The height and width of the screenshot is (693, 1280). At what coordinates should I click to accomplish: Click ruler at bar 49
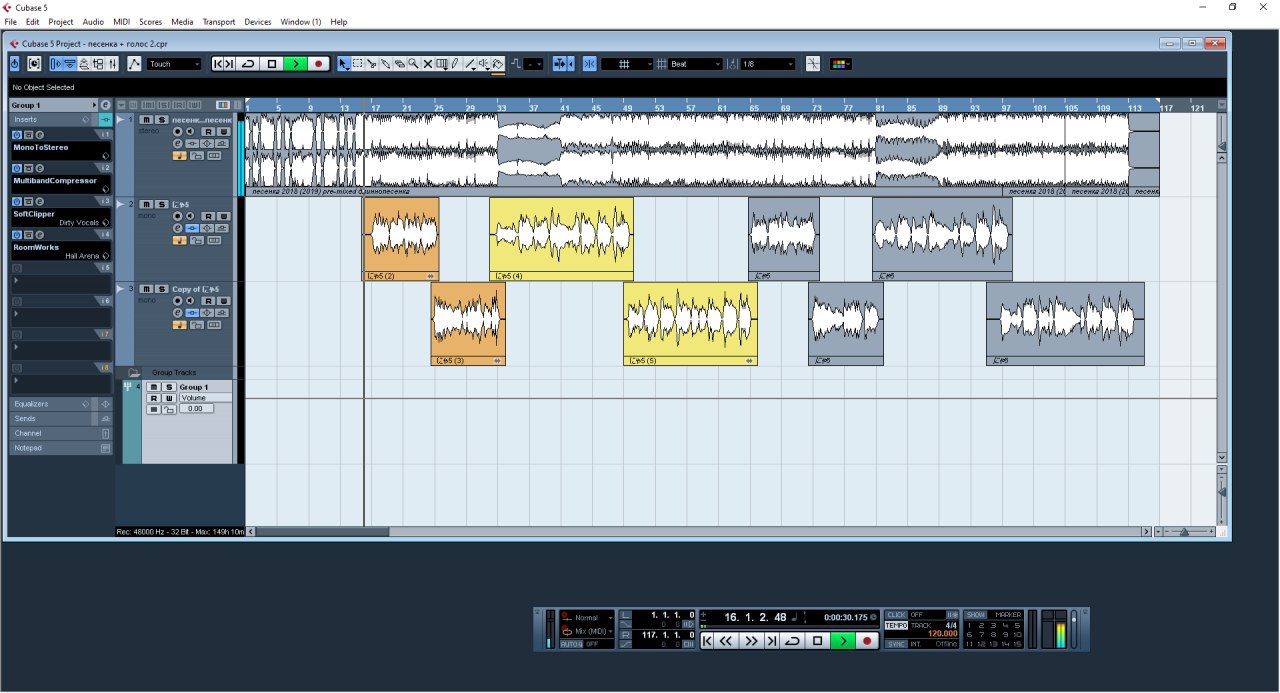tap(627, 108)
